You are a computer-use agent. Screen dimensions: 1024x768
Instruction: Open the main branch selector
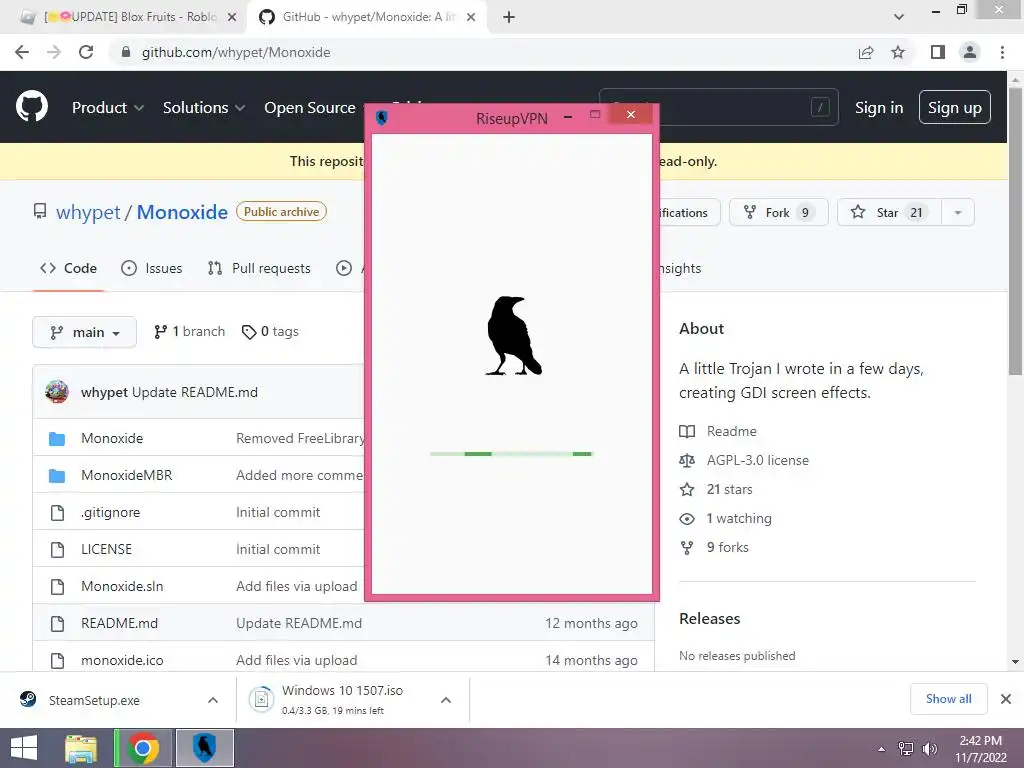click(x=84, y=332)
